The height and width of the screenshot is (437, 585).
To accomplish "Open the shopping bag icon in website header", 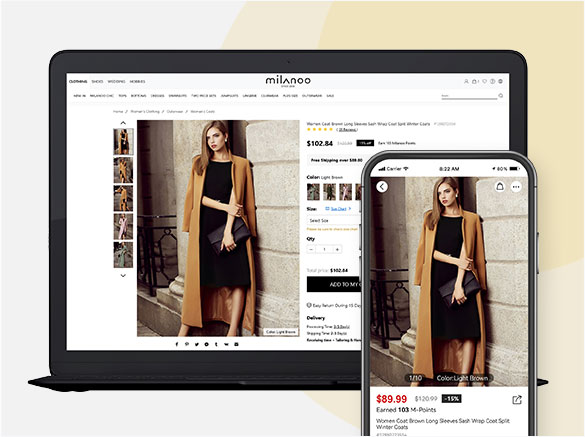I will point(475,81).
